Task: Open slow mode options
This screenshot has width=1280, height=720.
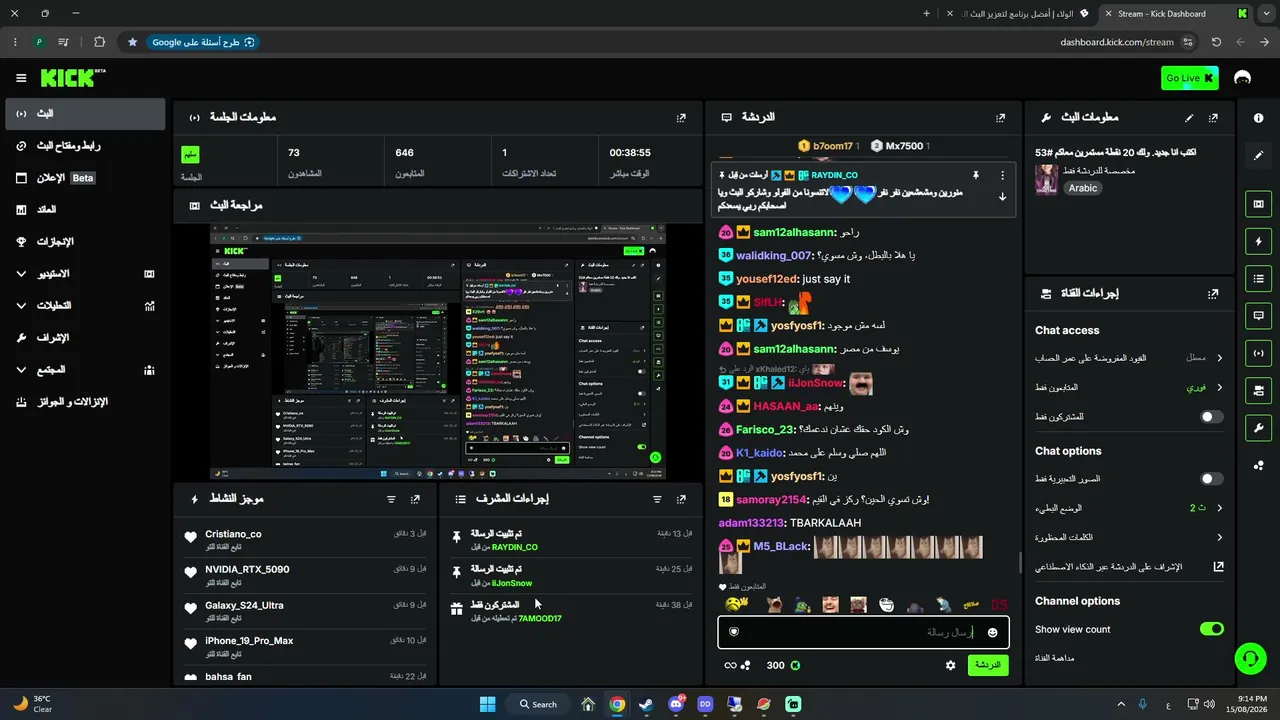Action: coord(1129,508)
